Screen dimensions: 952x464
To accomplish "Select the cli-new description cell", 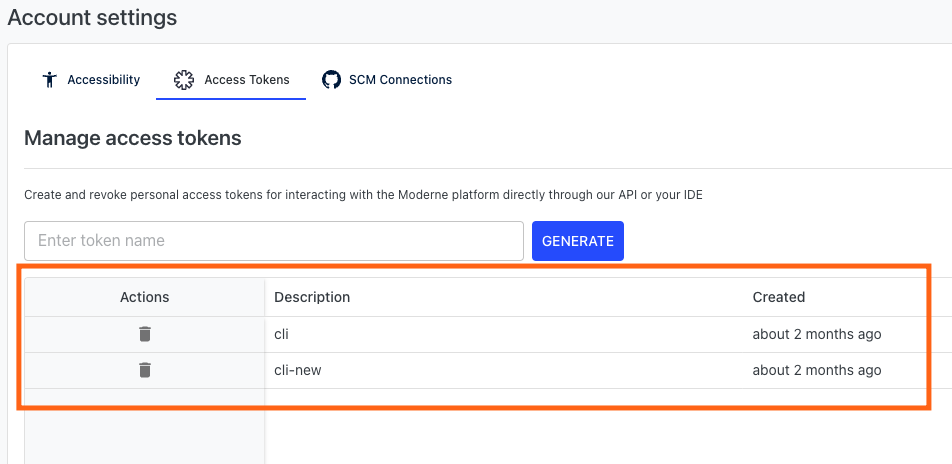I will pyautogui.click(x=298, y=370).
